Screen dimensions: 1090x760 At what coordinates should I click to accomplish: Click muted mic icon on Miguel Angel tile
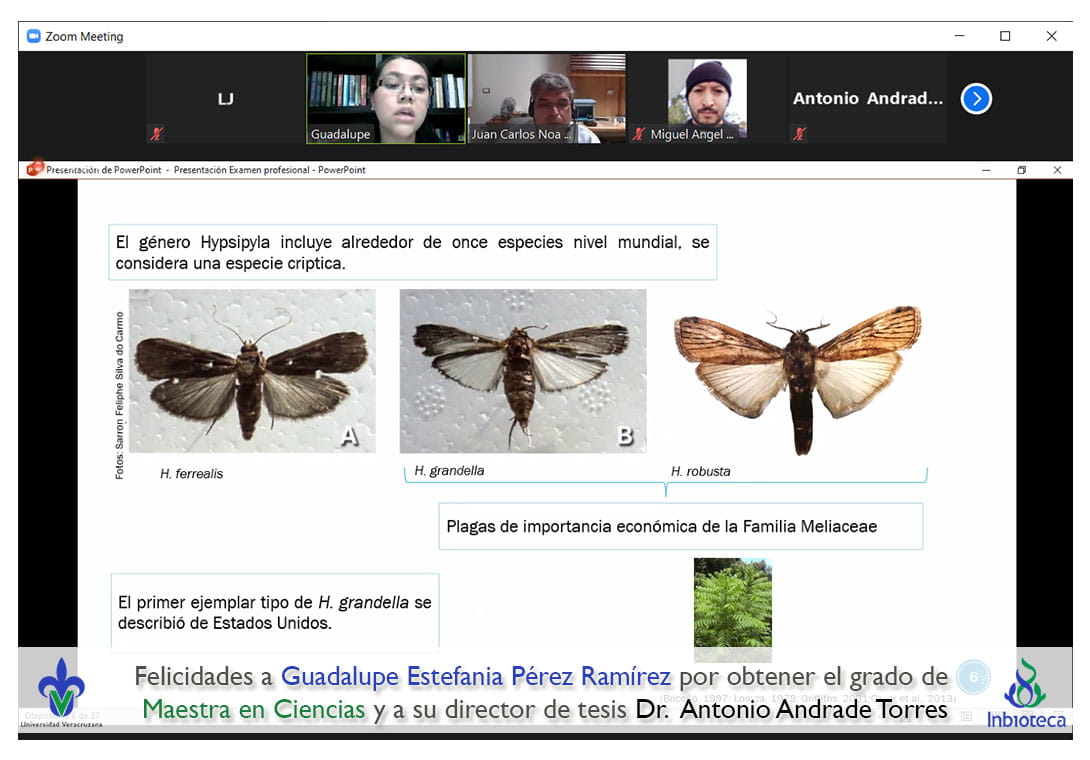(638, 133)
